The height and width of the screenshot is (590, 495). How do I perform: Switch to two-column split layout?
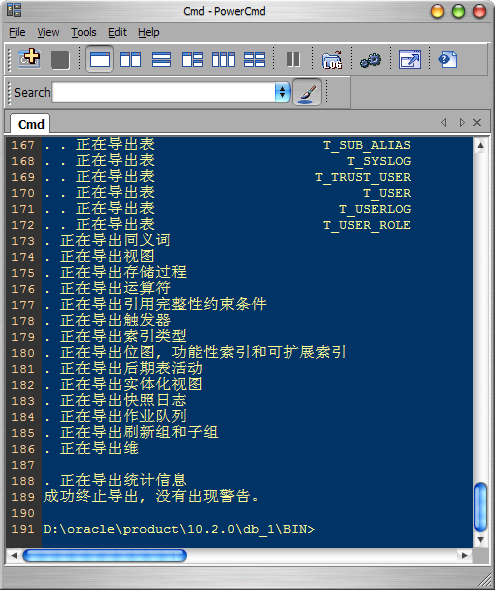(x=130, y=59)
